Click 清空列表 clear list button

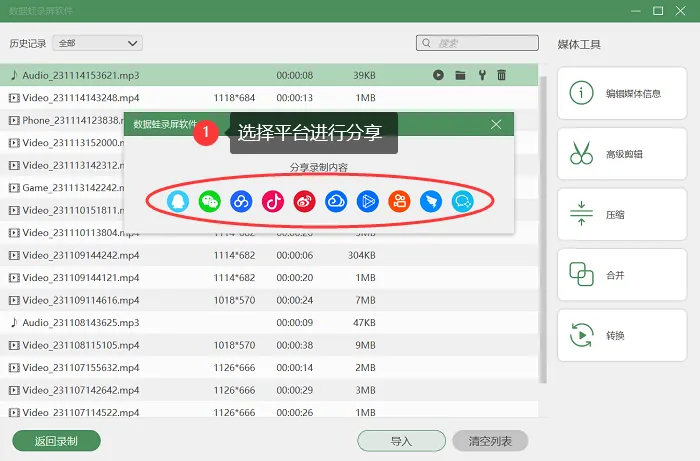pyautogui.click(x=490, y=441)
